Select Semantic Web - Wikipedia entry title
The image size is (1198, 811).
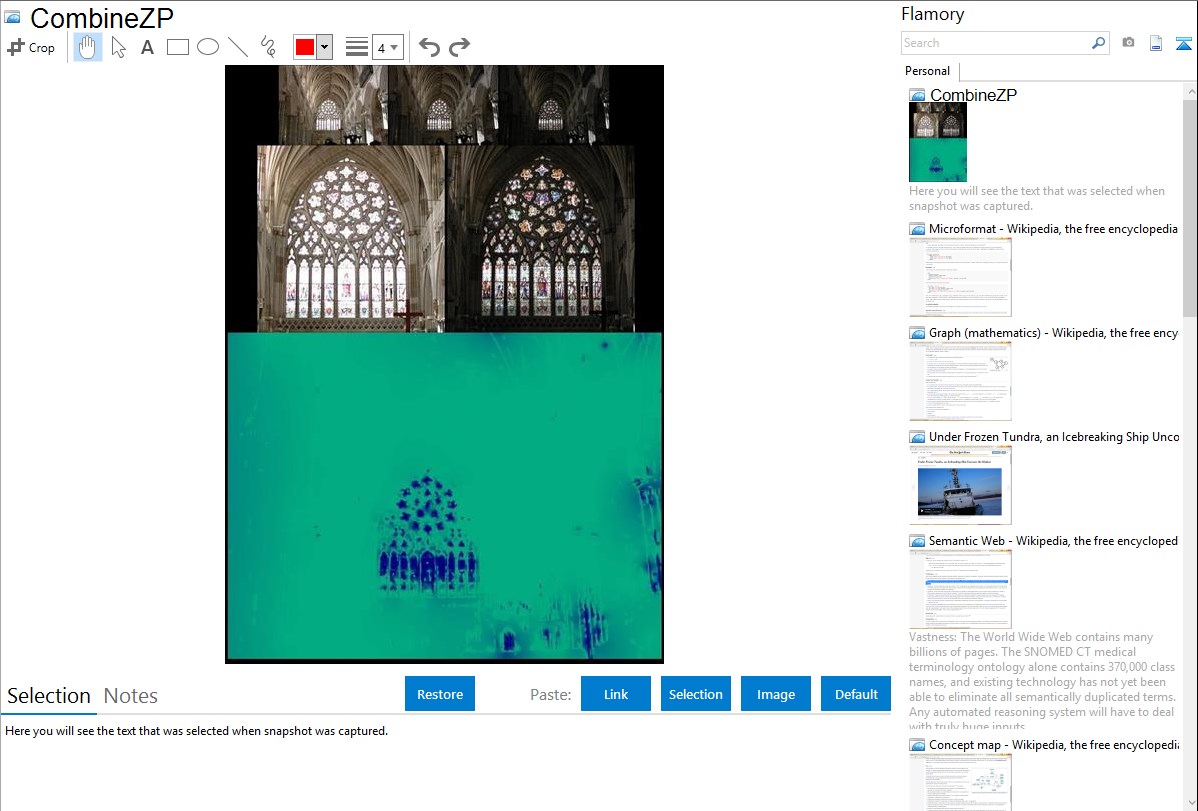1053,540
